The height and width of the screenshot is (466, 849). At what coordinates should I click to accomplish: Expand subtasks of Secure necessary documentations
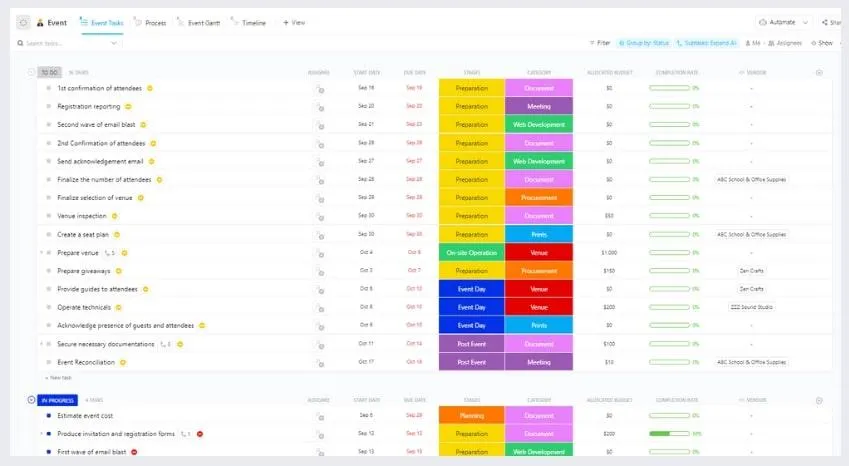42,344
